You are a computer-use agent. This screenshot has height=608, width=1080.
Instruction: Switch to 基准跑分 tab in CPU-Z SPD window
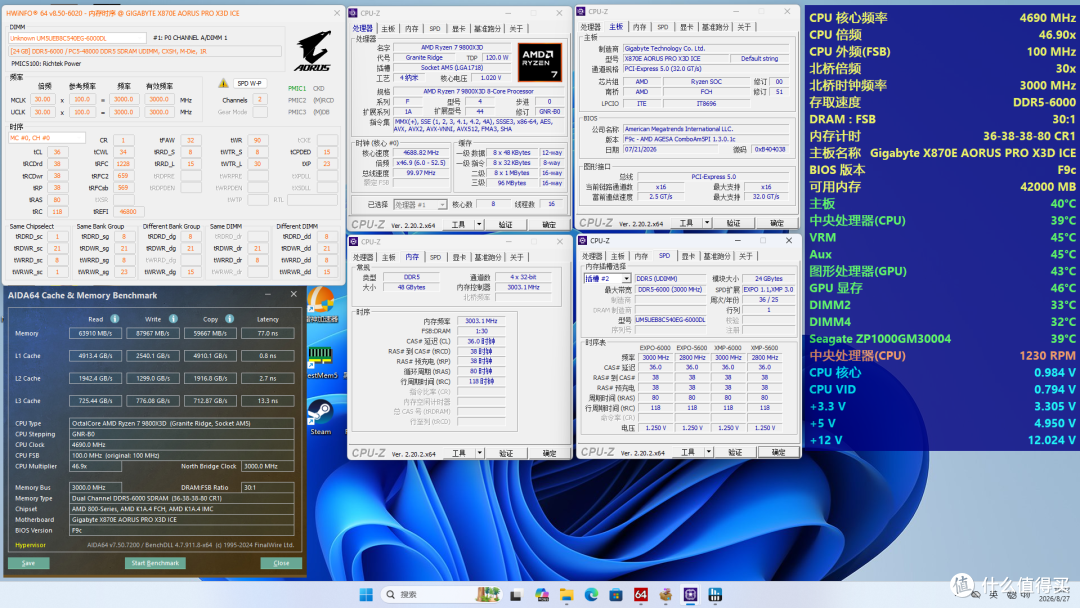point(716,256)
